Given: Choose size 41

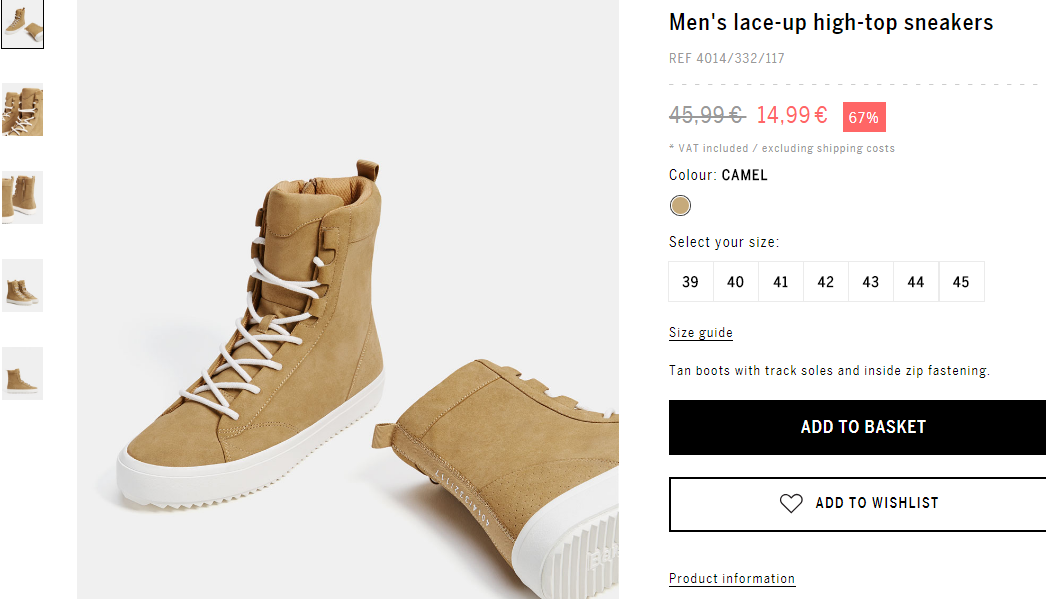Looking at the screenshot, I should [780, 281].
